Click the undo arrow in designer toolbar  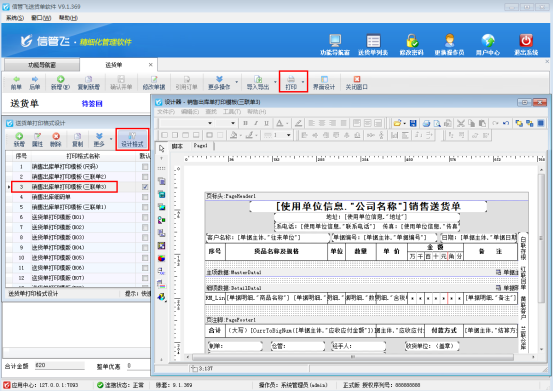(x=506, y=123)
